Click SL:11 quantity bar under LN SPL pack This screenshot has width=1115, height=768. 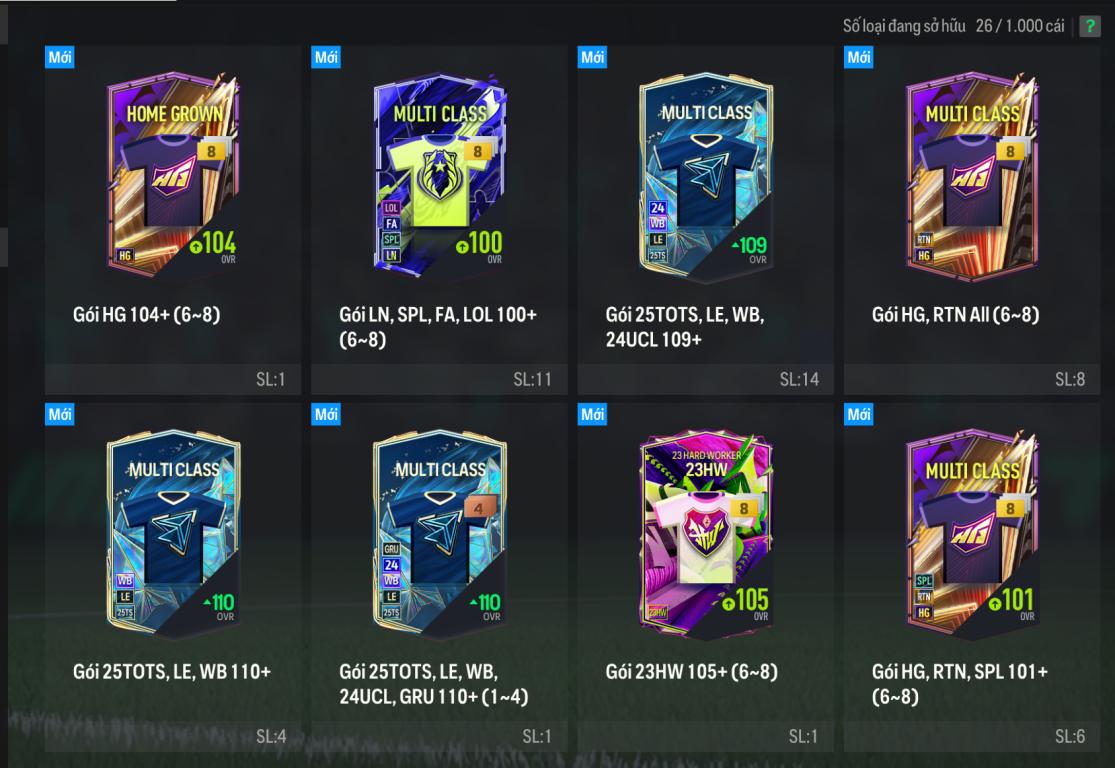439,379
